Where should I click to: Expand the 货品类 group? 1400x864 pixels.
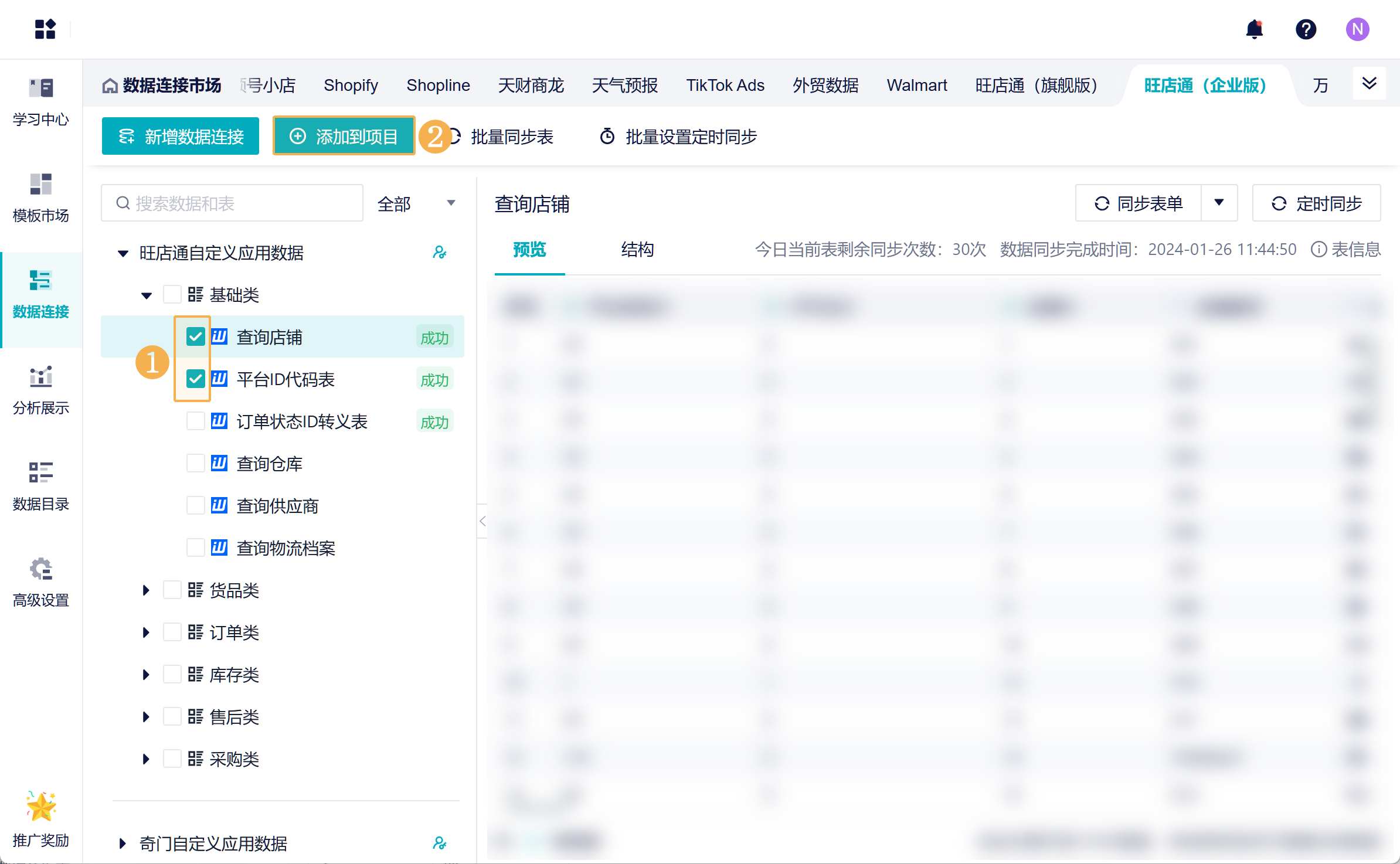146,590
